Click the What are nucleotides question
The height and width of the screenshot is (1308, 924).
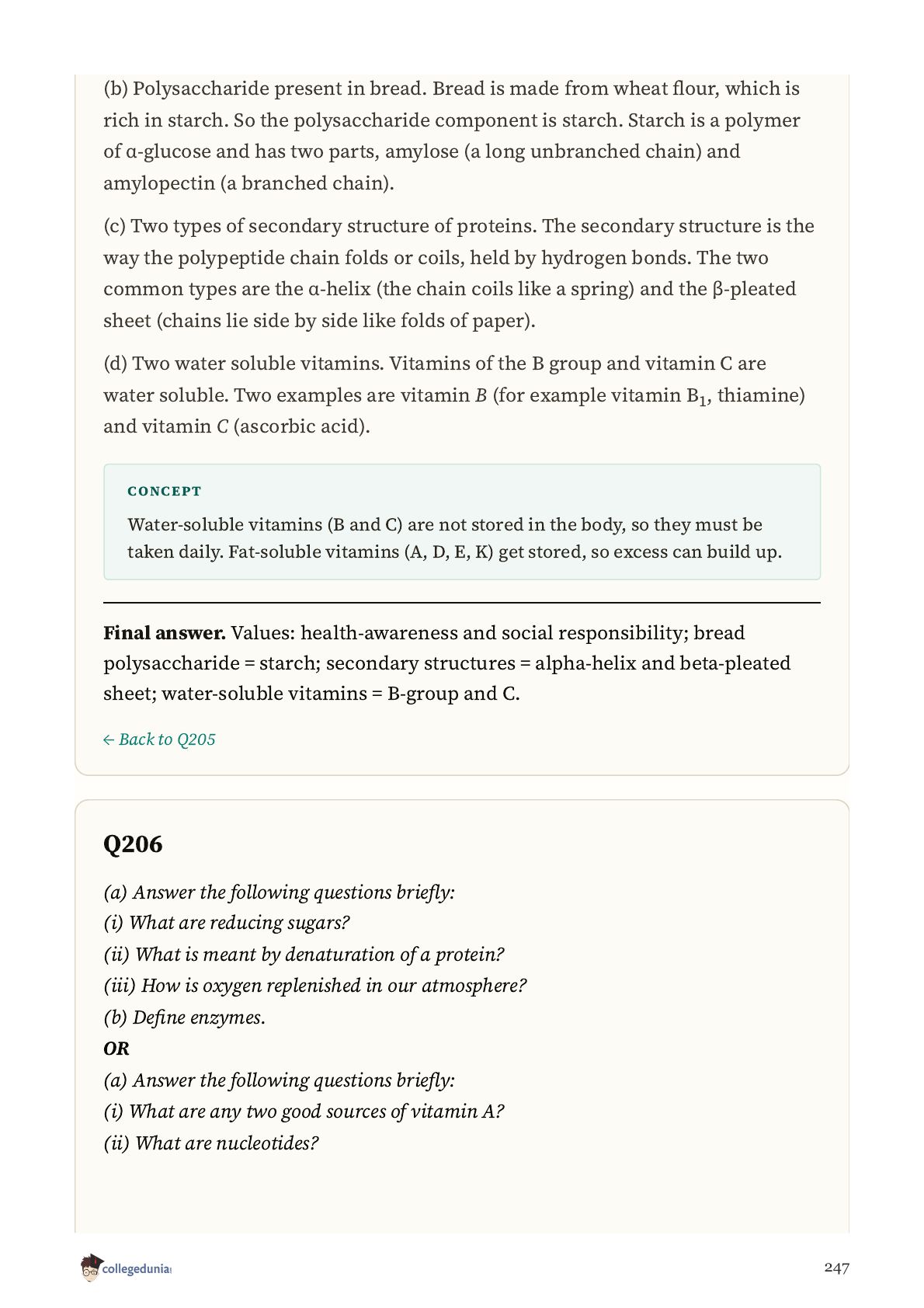click(211, 1143)
